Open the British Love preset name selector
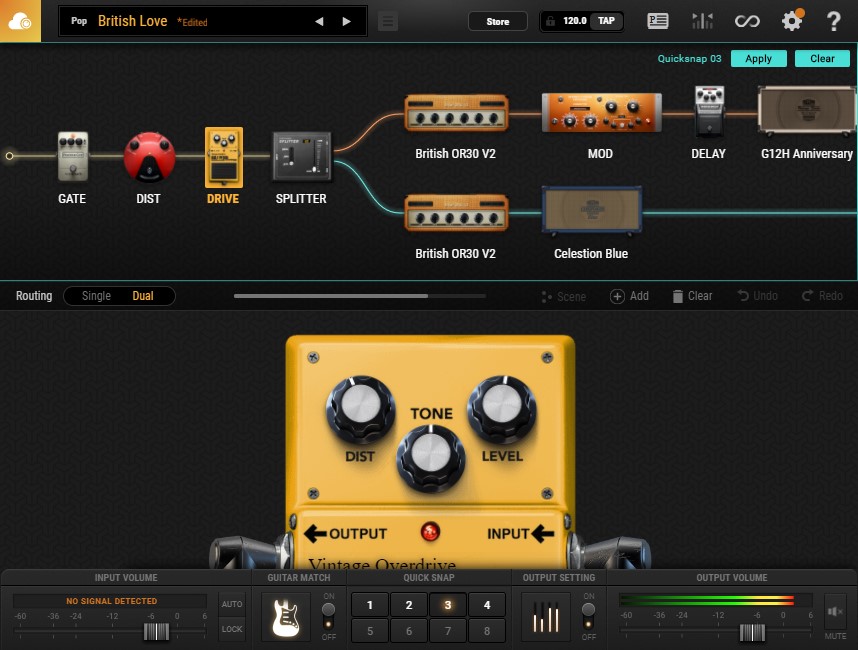Image resolution: width=858 pixels, height=650 pixels. (132, 21)
